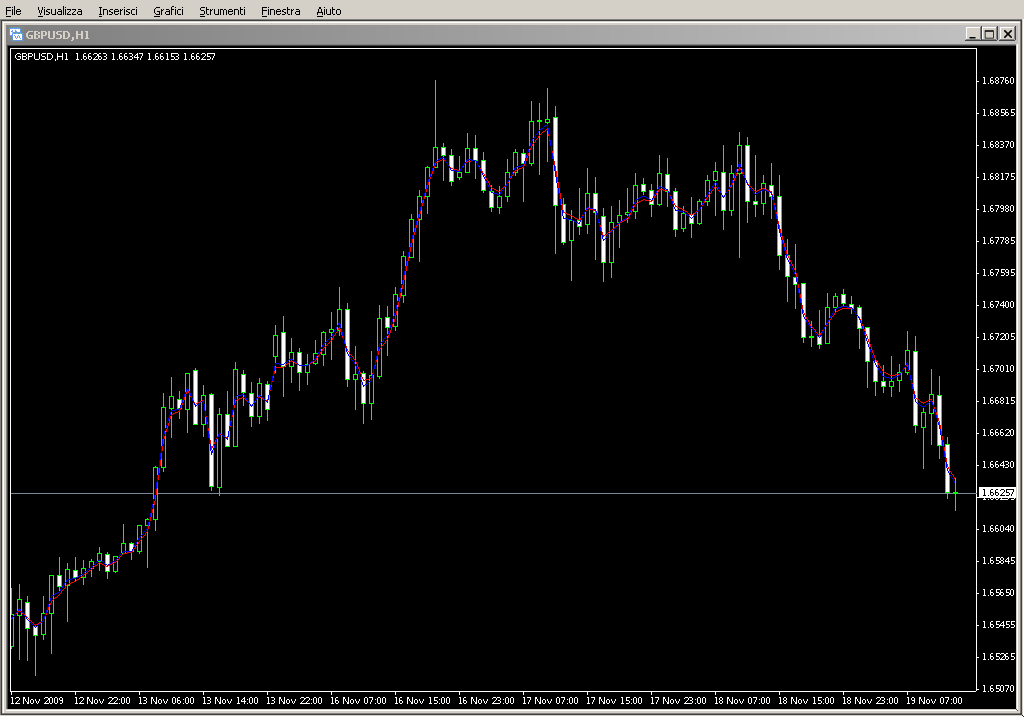The image size is (1024, 717).
Task: Click the 1.67205 price axis label
Action: (x=999, y=337)
